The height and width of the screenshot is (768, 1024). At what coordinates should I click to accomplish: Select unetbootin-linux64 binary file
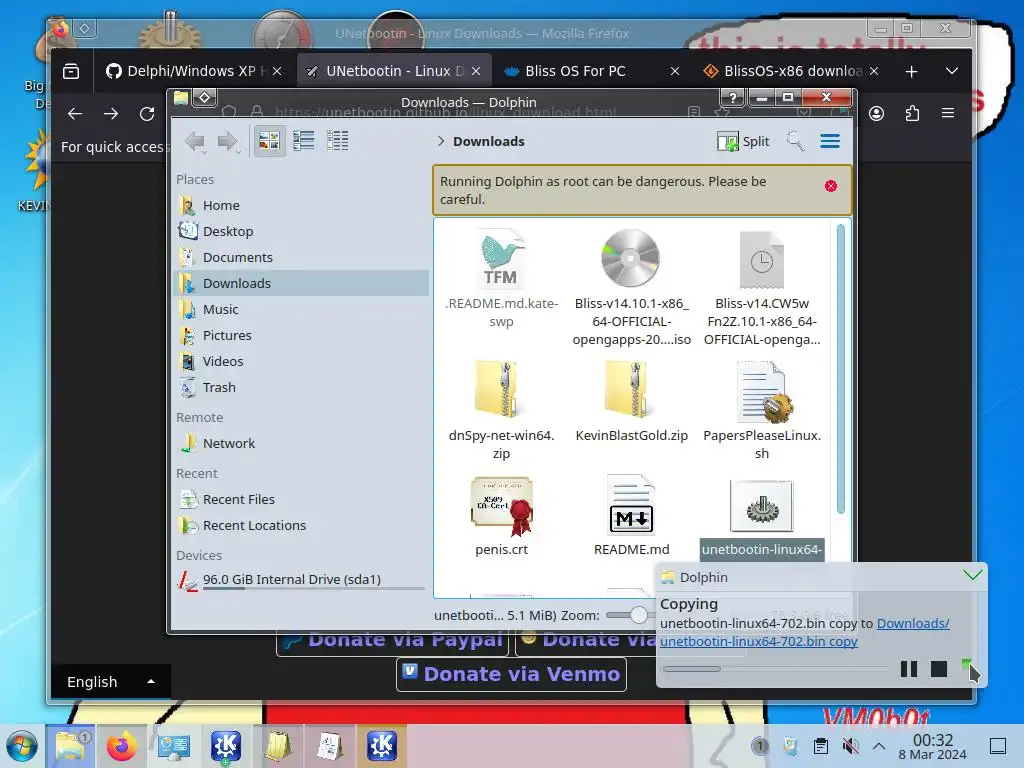(x=761, y=519)
